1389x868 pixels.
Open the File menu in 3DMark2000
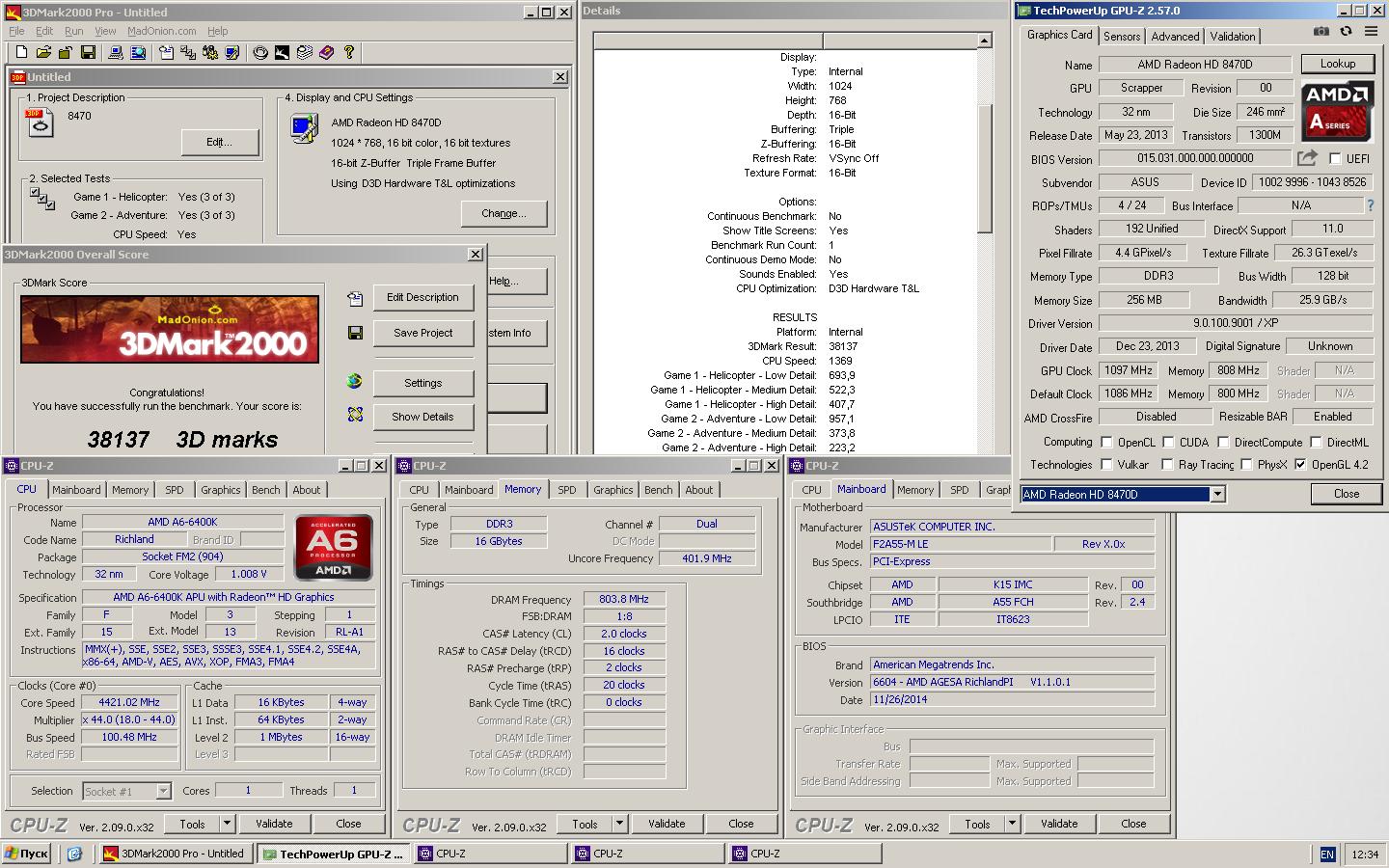16,31
